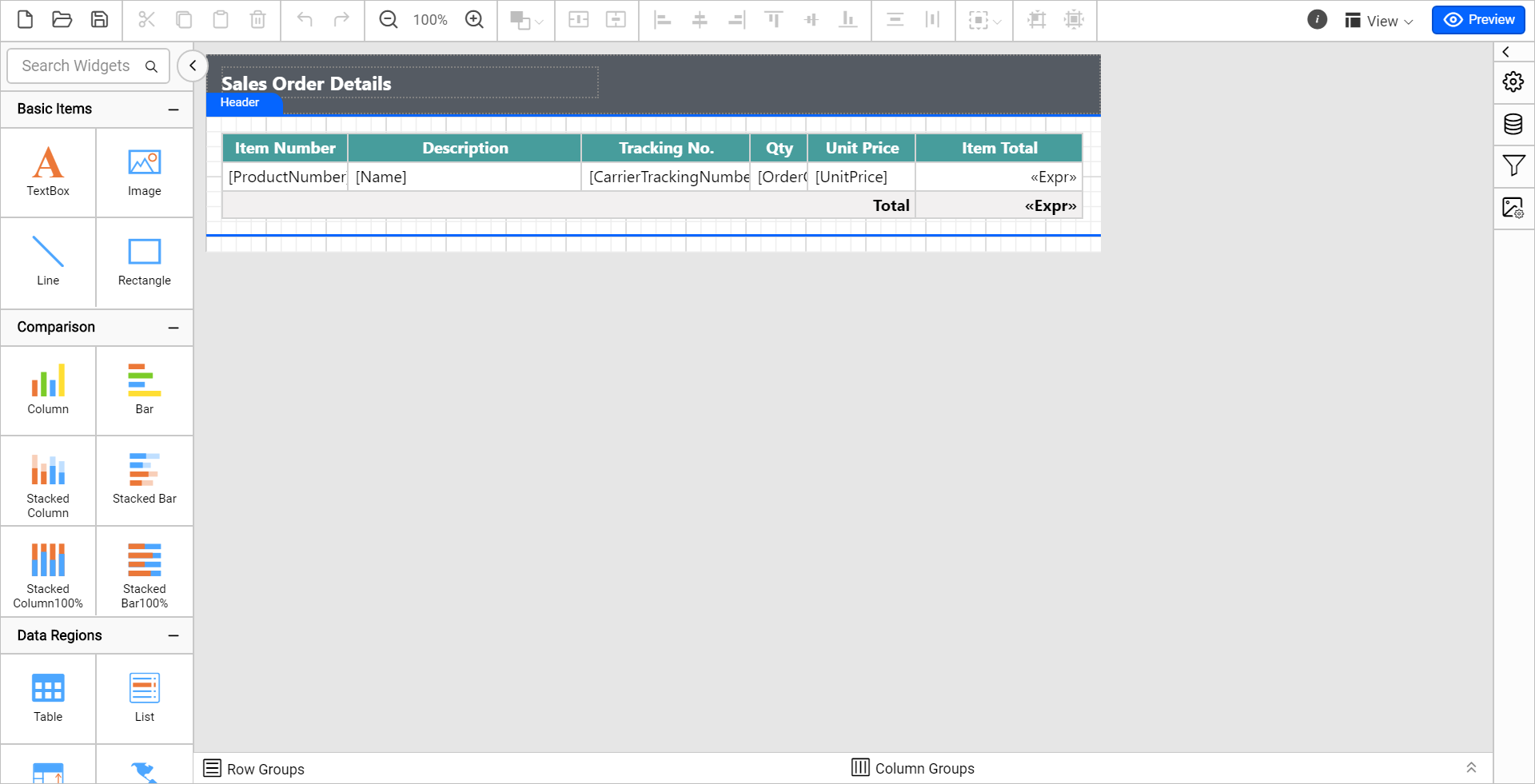Select the Item Number column header cell
This screenshot has width=1535, height=784.
tap(285, 148)
